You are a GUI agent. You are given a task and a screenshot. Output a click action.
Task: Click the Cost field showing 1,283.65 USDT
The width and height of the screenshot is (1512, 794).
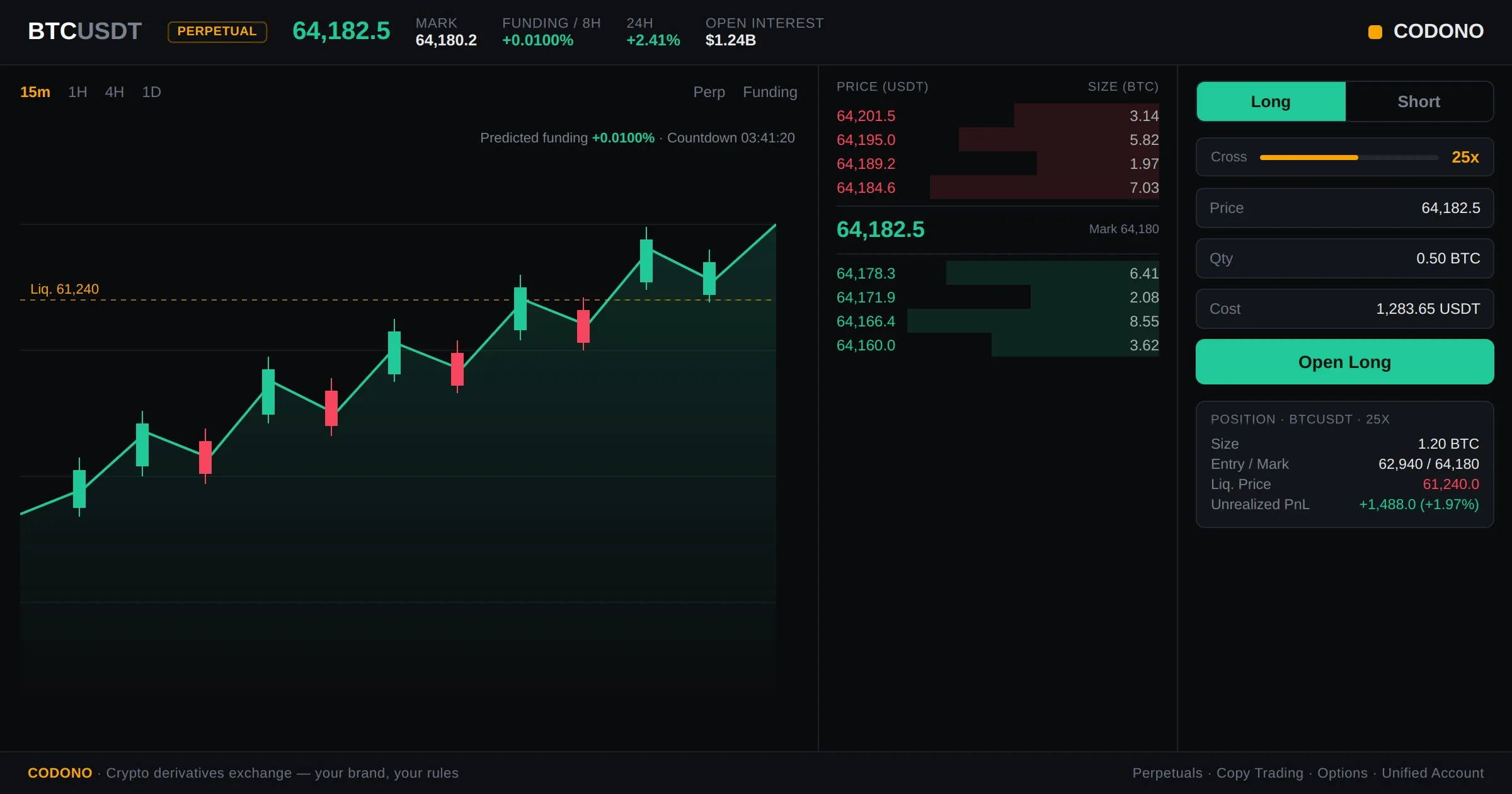pyautogui.click(x=1344, y=309)
